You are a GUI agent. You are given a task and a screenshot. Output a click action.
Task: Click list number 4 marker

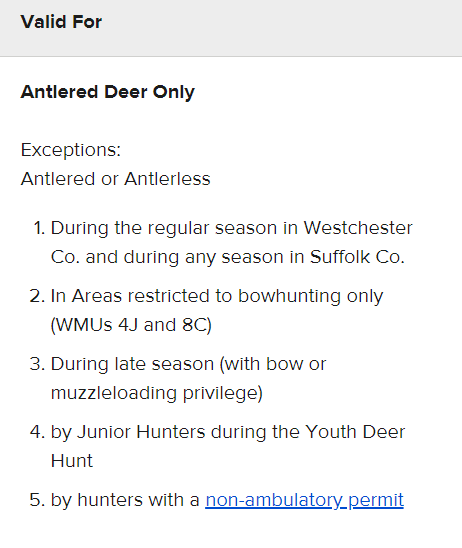(x=38, y=432)
